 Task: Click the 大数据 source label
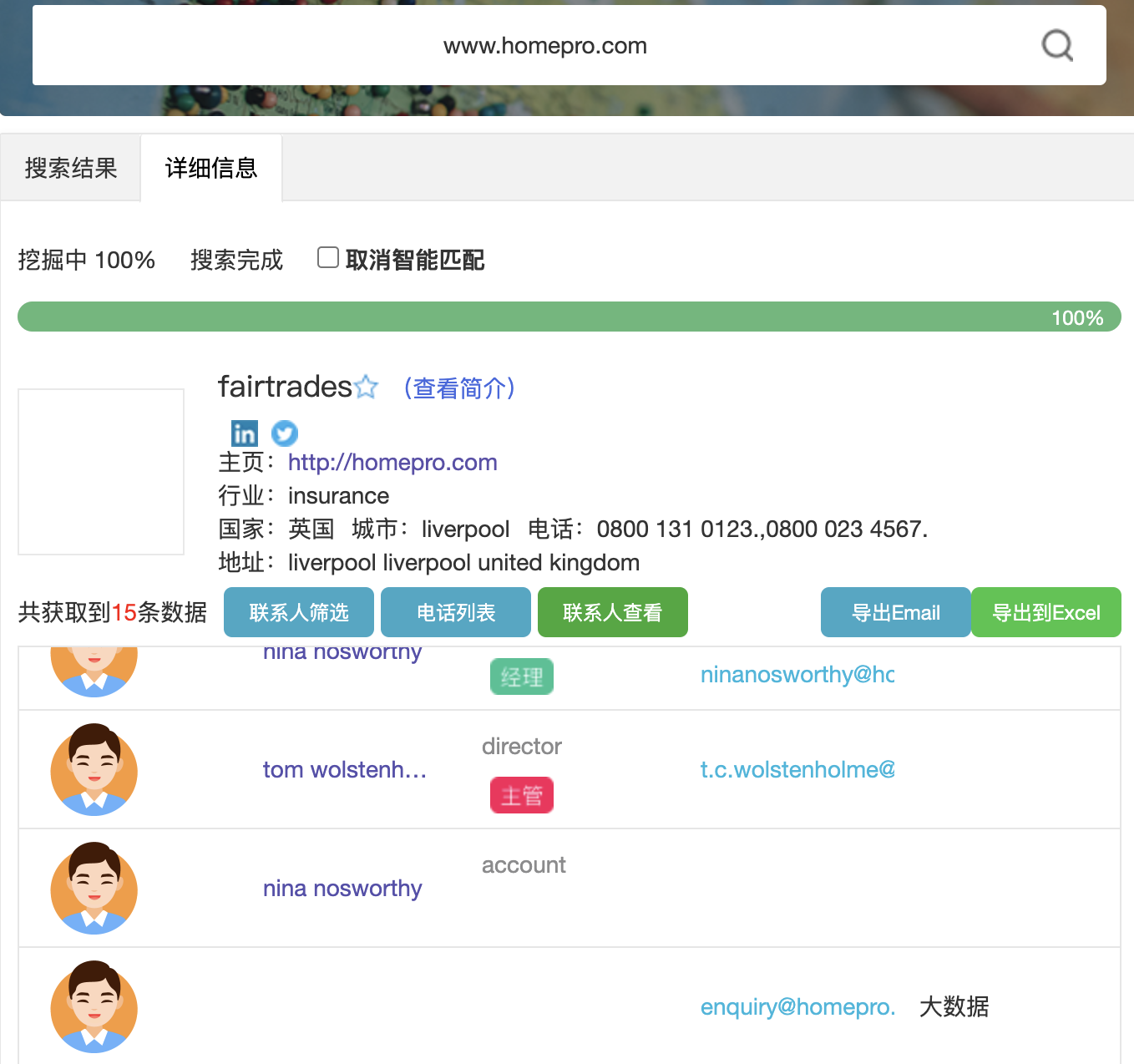[x=954, y=1006]
